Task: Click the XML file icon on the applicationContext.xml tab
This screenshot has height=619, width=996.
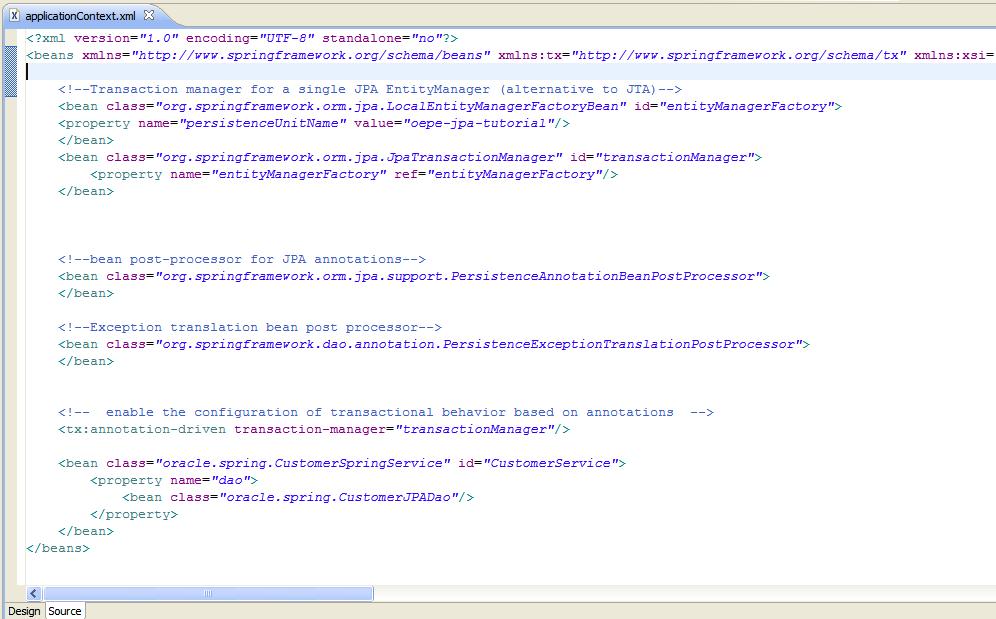Action: click(13, 15)
